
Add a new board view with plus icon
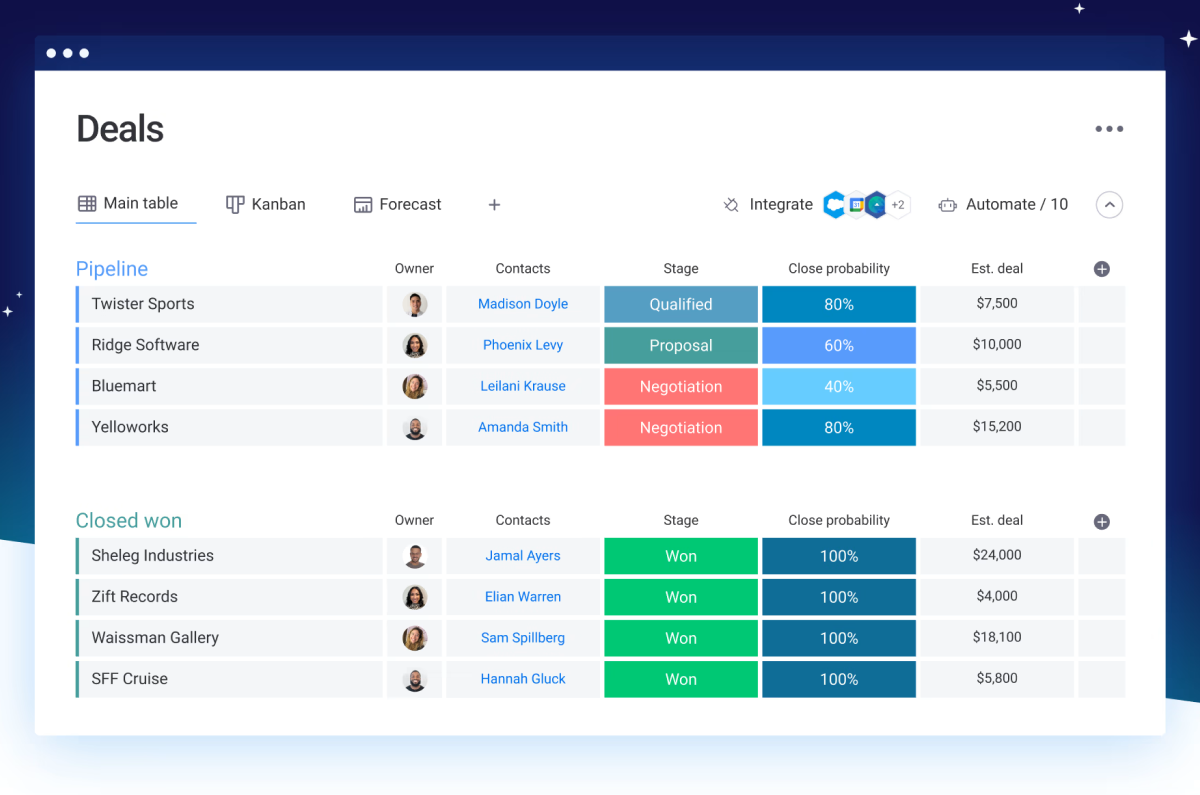point(494,205)
